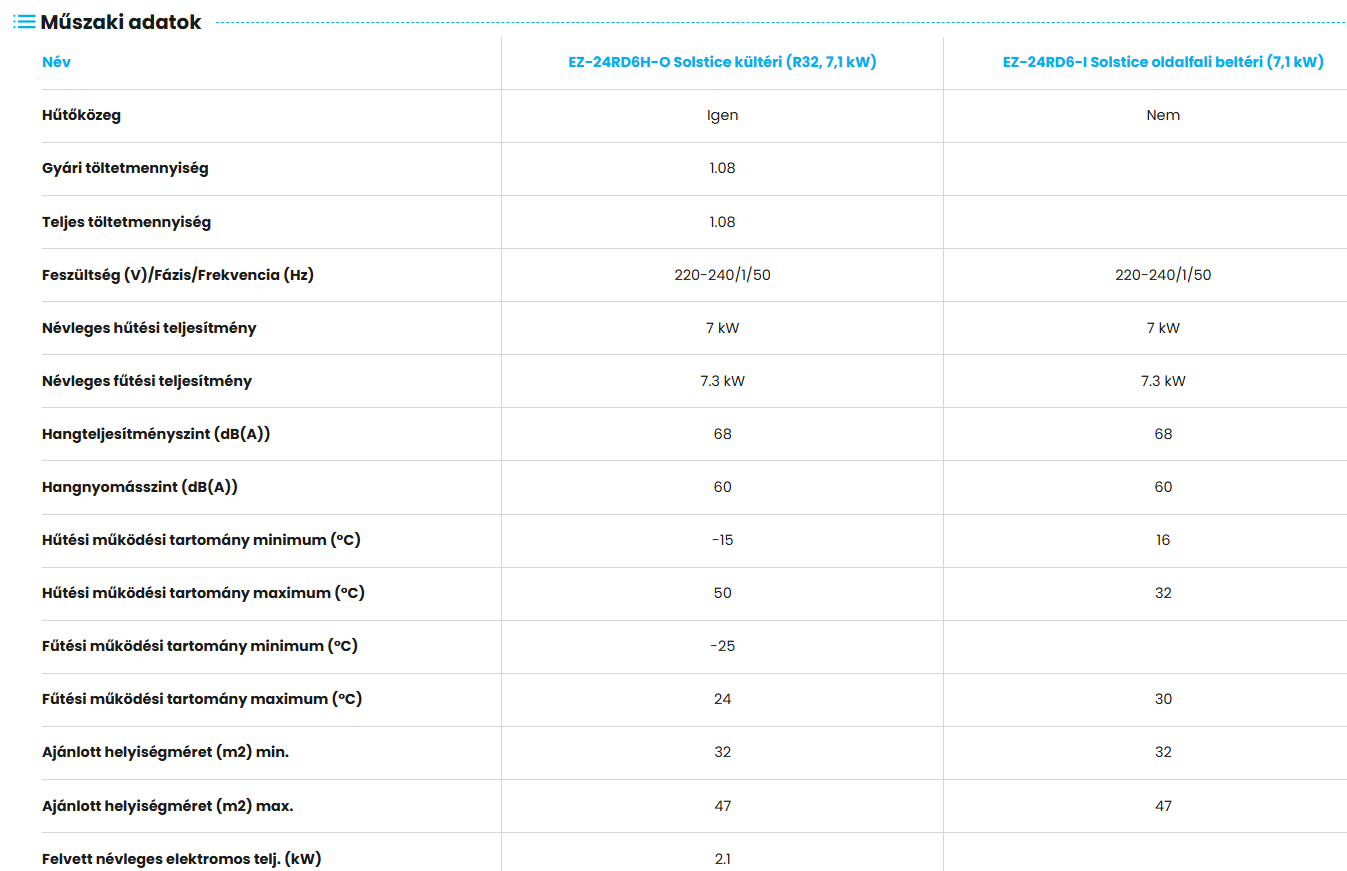Image resolution: width=1347 pixels, height=871 pixels.
Task: Select outdoor unit minimum room size 32
Action: click(x=722, y=752)
